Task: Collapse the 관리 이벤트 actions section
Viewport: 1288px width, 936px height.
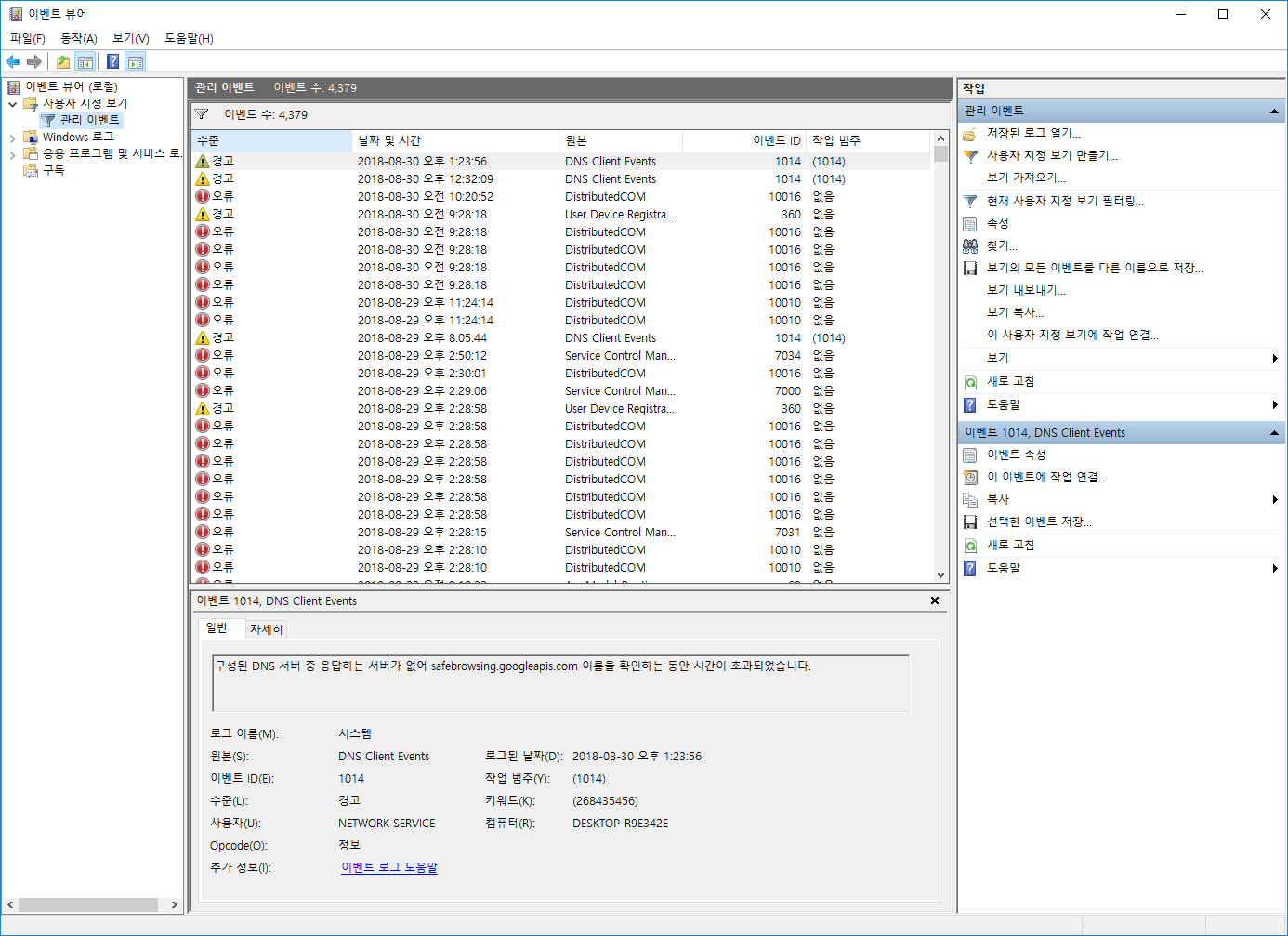Action: pyautogui.click(x=1274, y=111)
